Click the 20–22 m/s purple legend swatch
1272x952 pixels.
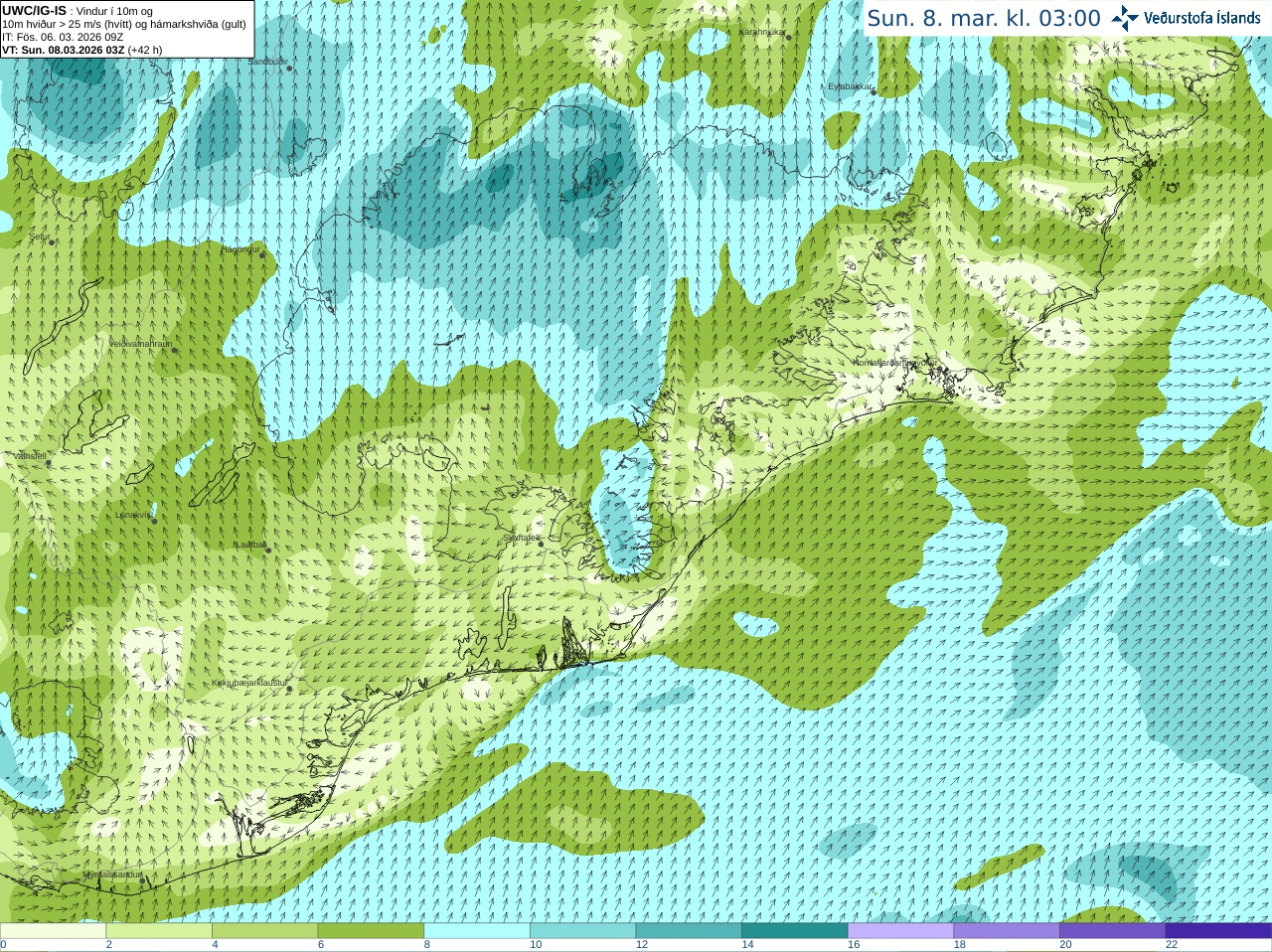pos(1113,931)
